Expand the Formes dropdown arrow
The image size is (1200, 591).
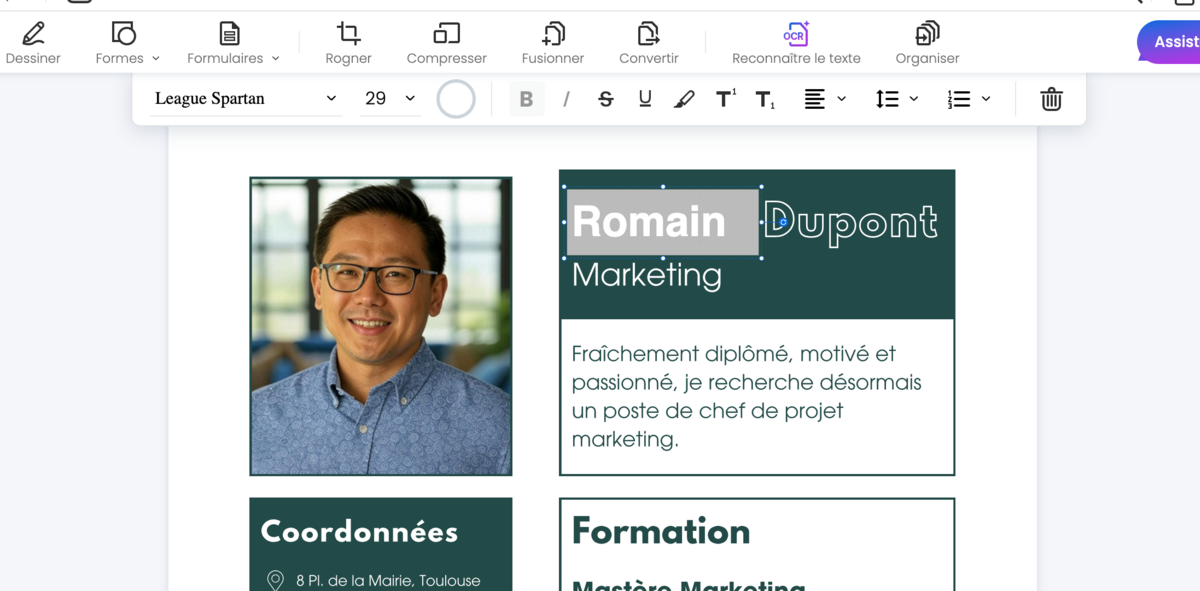[156, 59]
